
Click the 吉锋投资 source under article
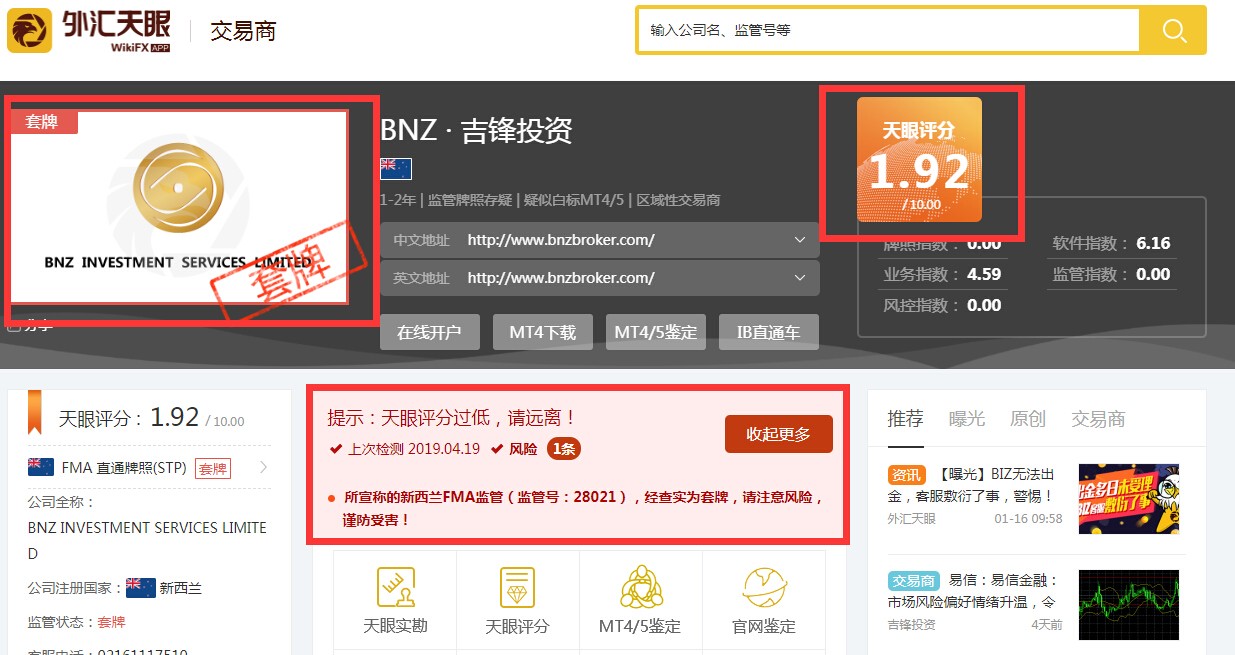(x=912, y=624)
